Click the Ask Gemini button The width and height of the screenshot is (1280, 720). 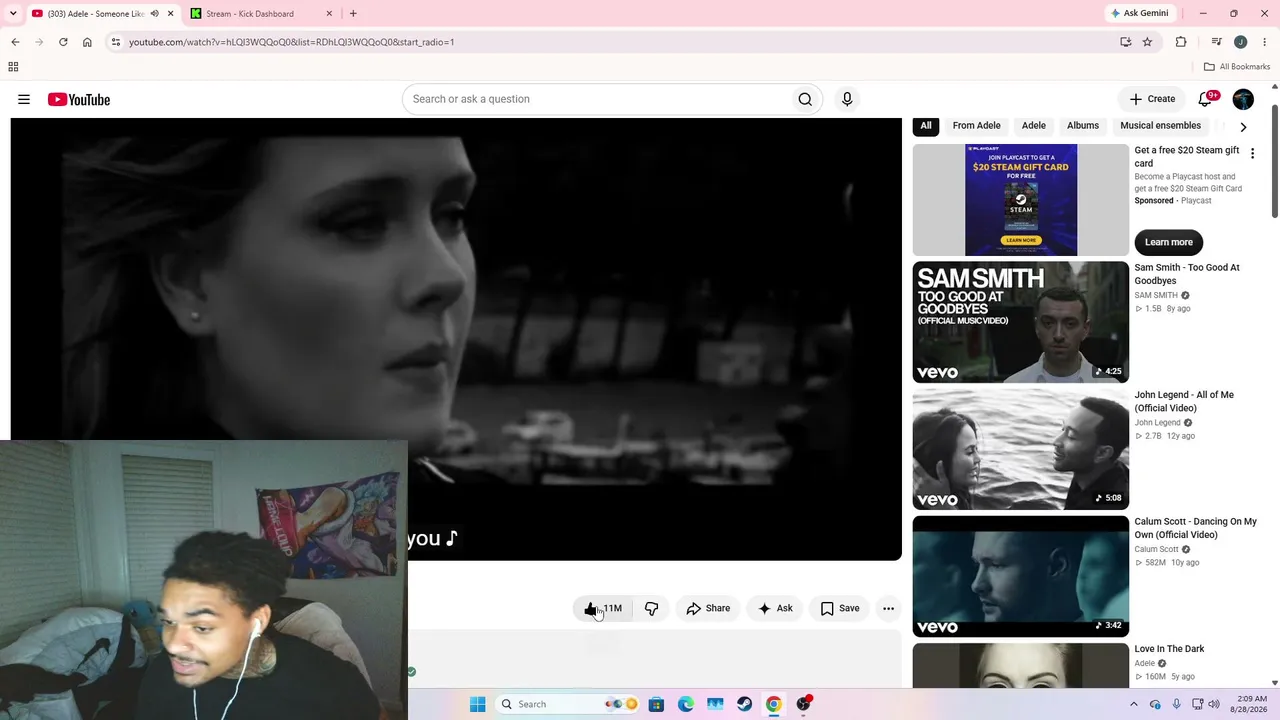point(1139,13)
